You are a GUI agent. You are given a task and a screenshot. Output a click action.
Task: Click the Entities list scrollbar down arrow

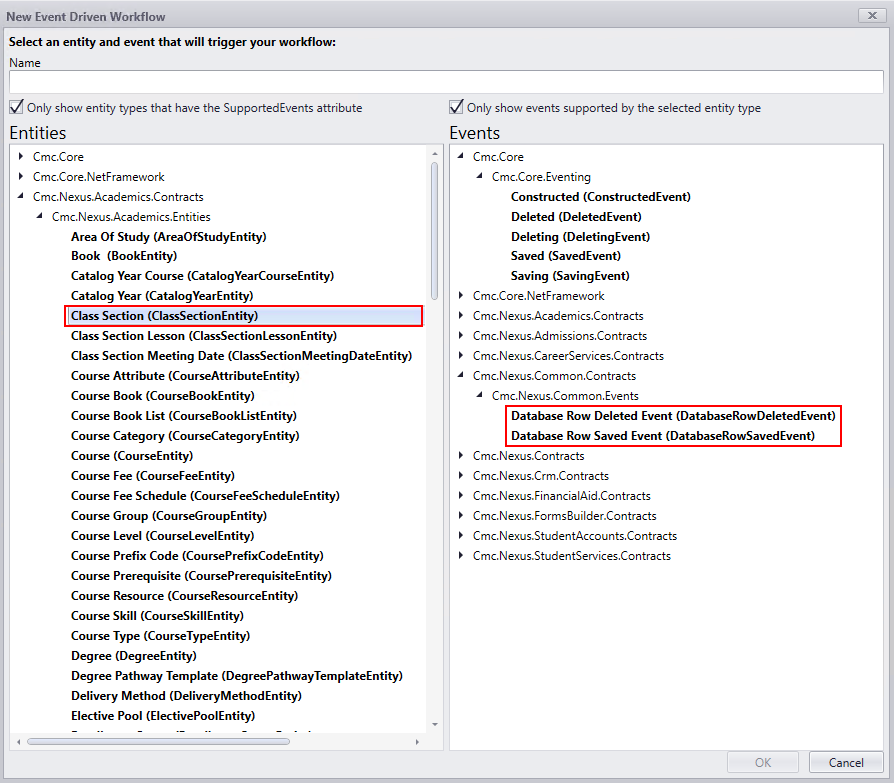click(x=434, y=725)
